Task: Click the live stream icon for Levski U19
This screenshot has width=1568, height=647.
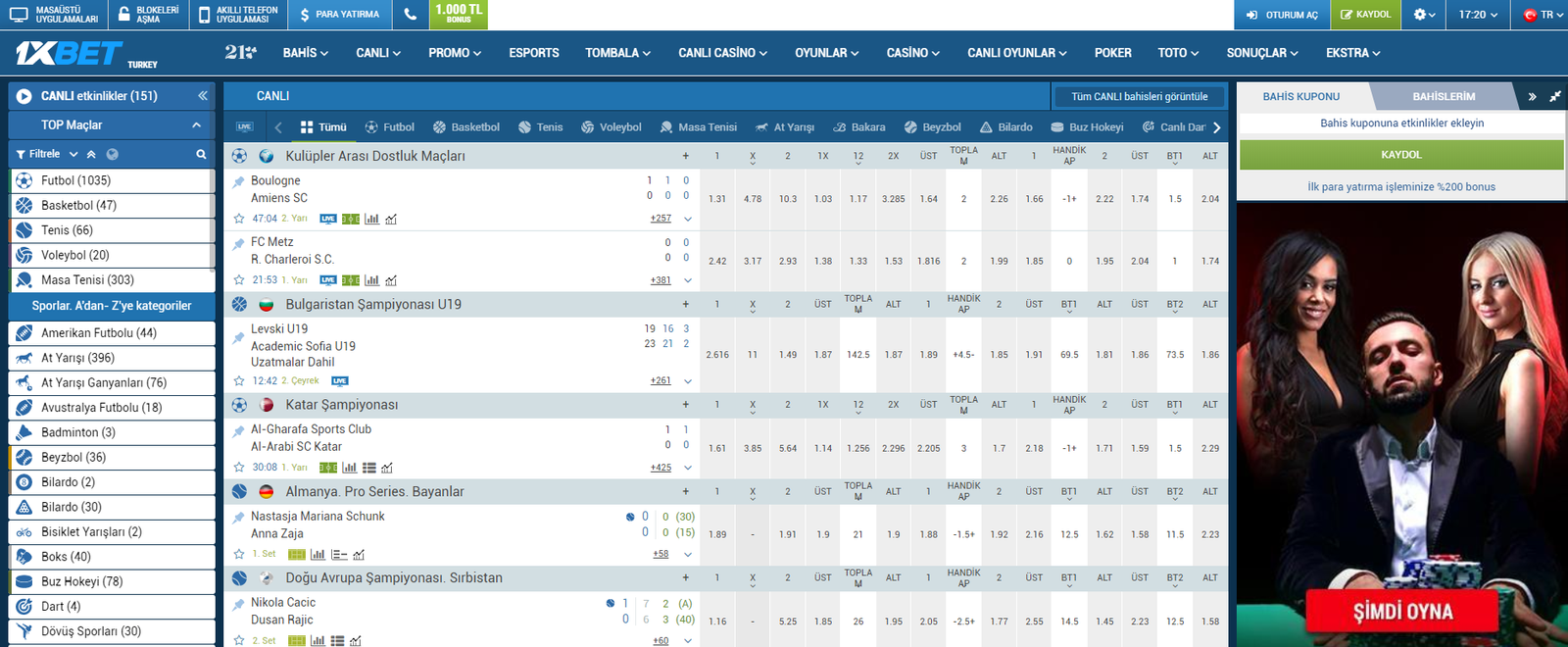Action: tap(339, 380)
